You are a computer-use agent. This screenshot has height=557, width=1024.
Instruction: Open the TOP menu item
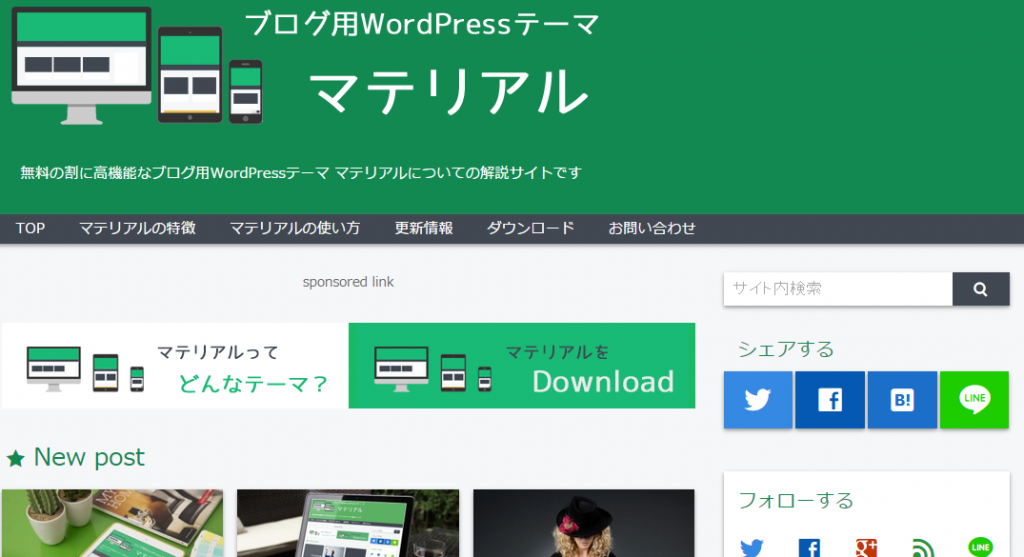click(30, 229)
